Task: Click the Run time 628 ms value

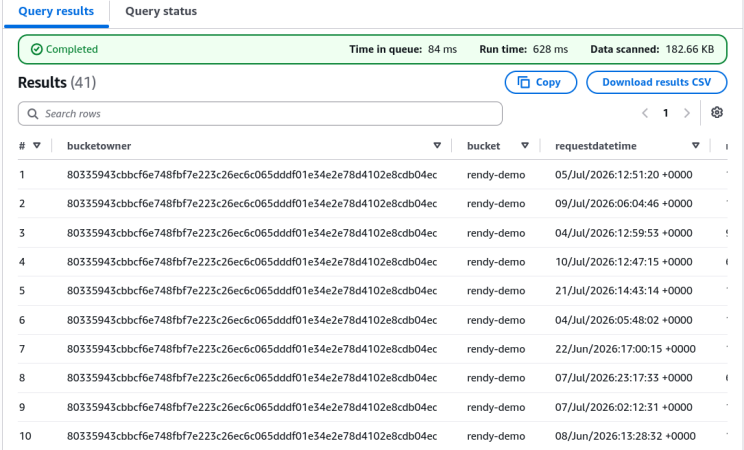Action: (550, 49)
